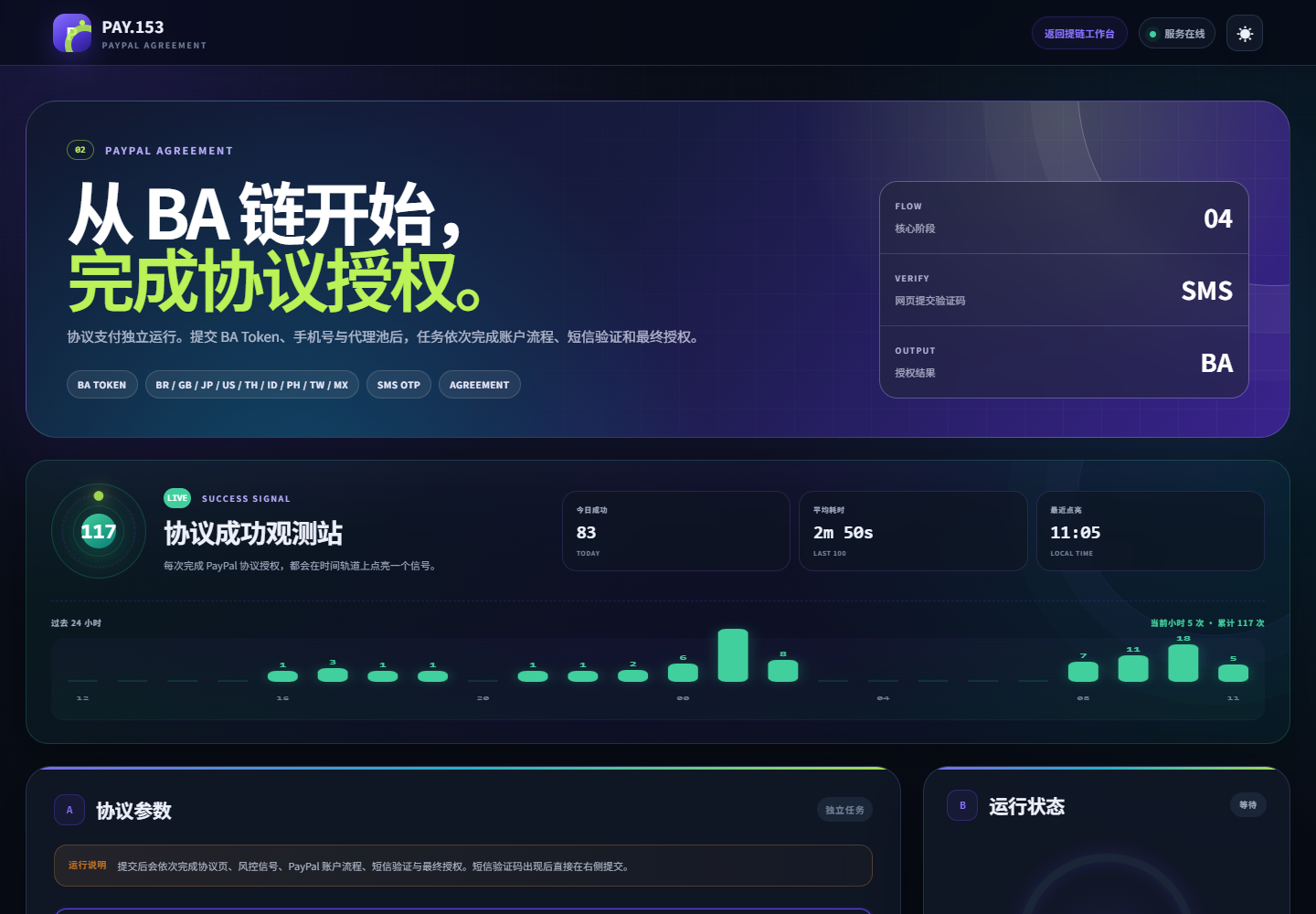Click the 等待 status pill
Viewport: 1316px width, 914px height.
click(x=1248, y=805)
